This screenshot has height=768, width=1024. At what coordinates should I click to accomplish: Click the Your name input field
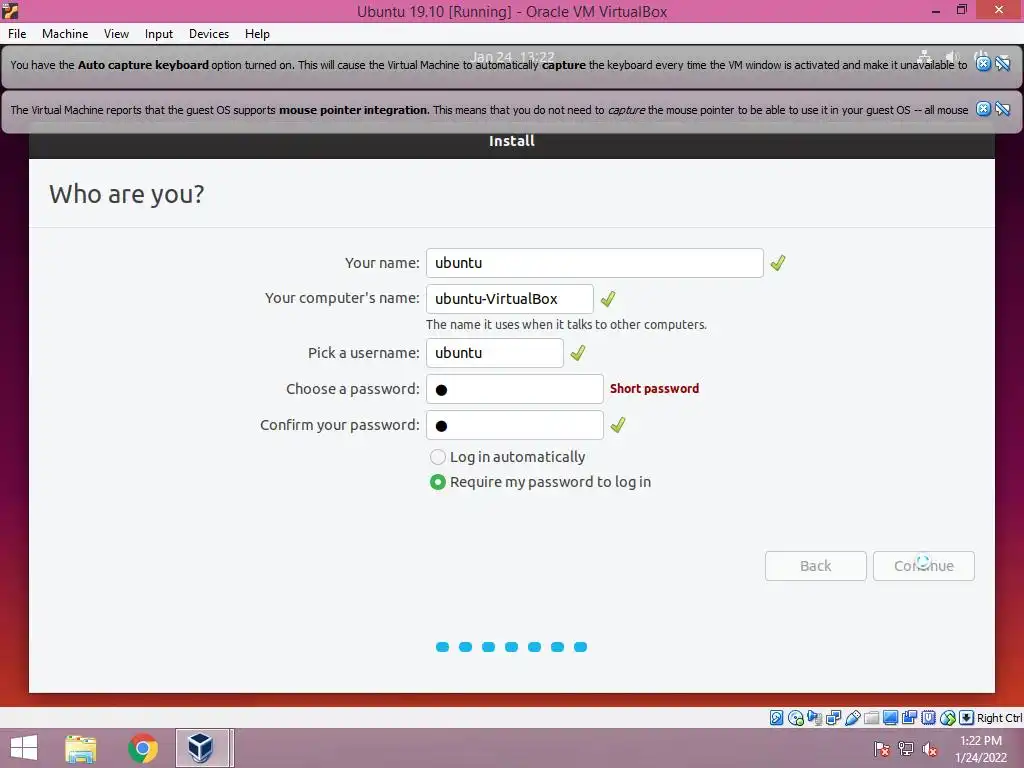coord(594,263)
